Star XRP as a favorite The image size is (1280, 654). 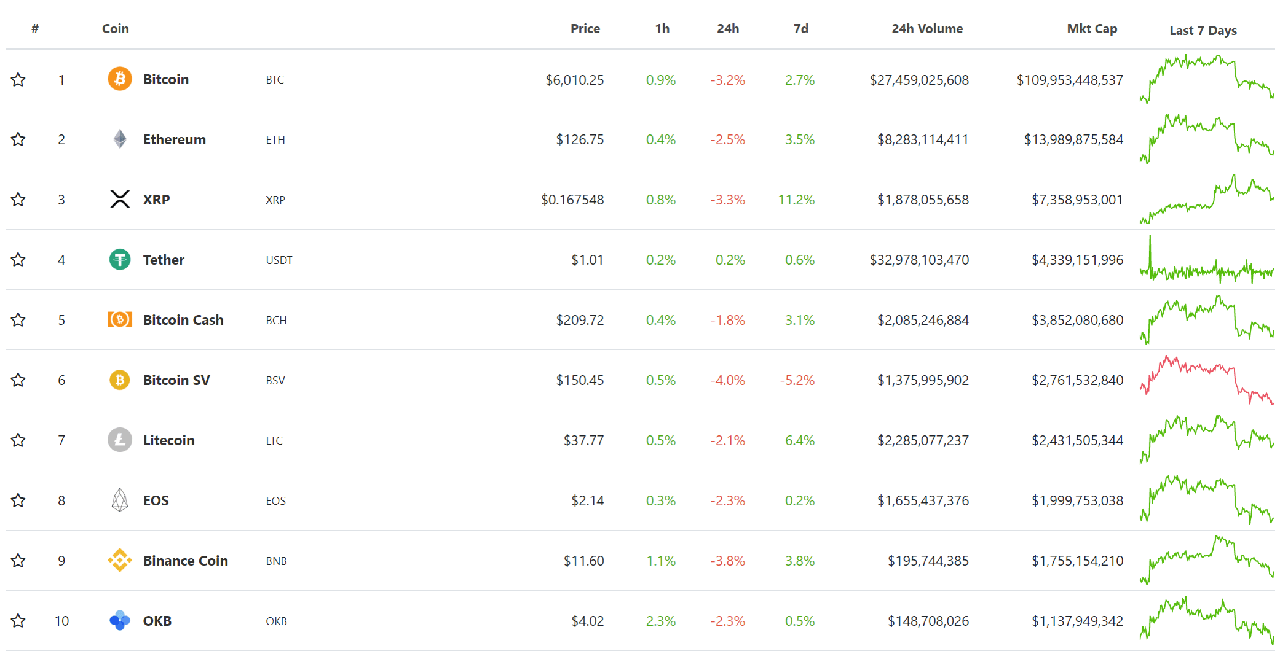(x=18, y=200)
